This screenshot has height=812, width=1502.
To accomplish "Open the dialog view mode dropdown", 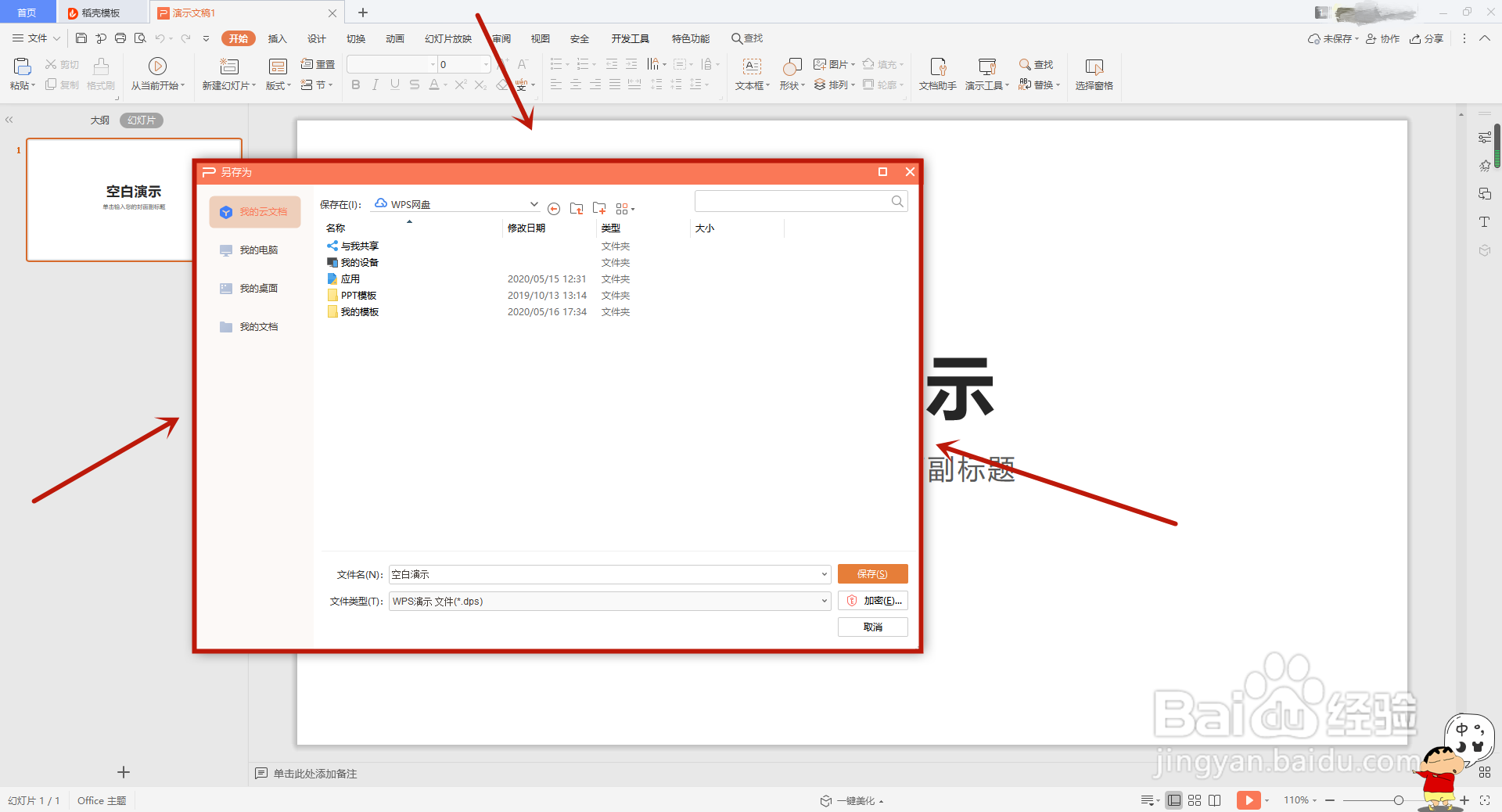I will point(626,208).
